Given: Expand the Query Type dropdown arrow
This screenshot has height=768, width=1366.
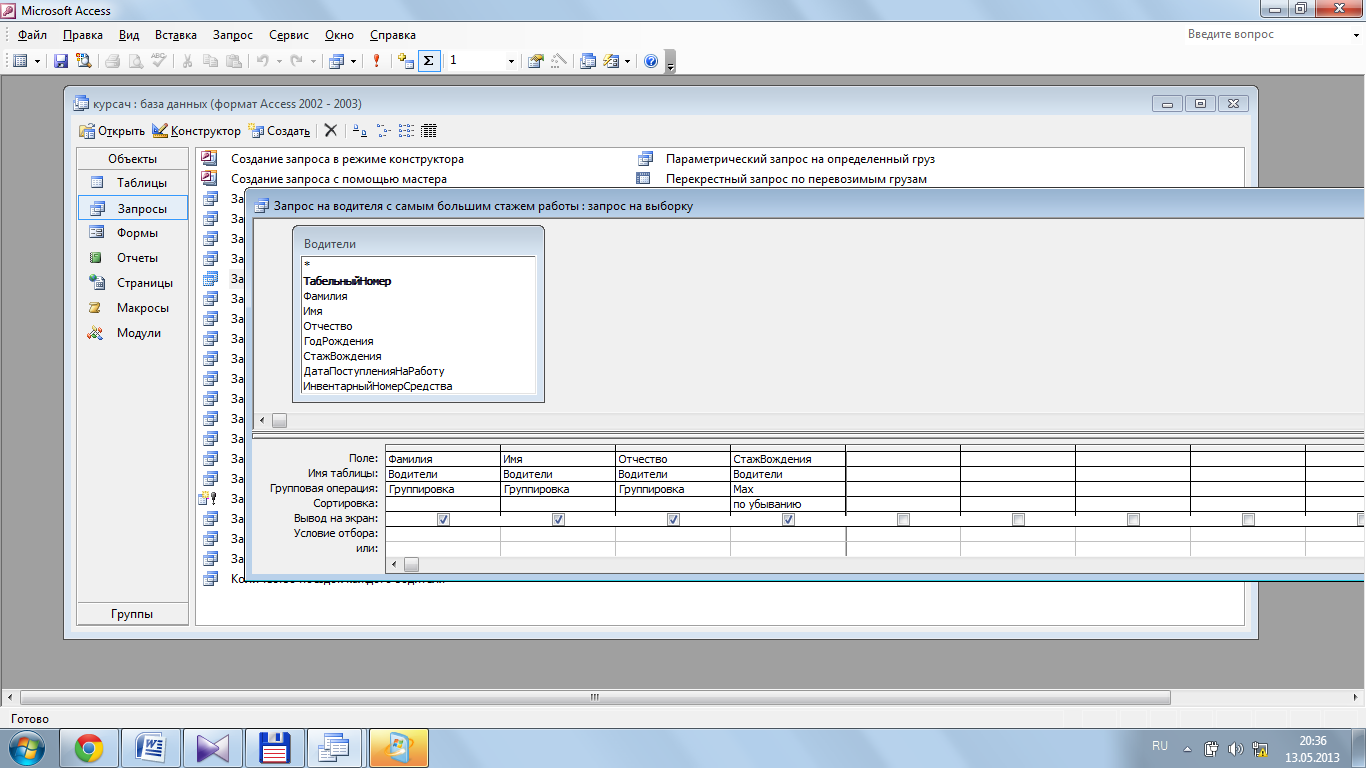Looking at the screenshot, I should point(353,61).
